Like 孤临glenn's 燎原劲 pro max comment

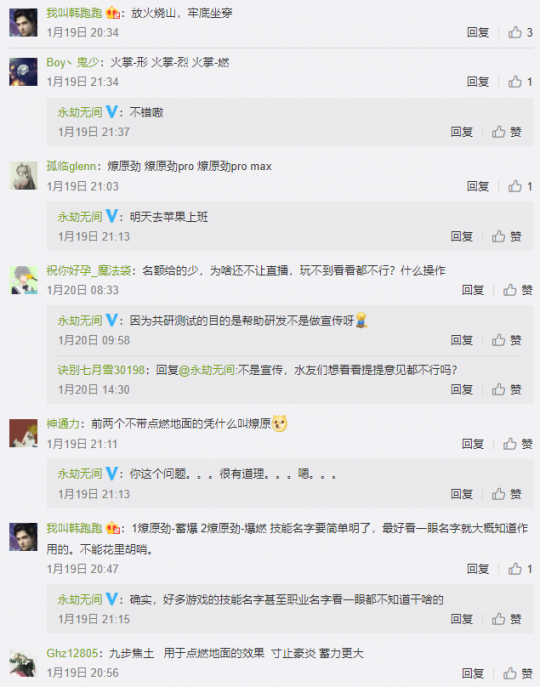pyautogui.click(x=520, y=186)
